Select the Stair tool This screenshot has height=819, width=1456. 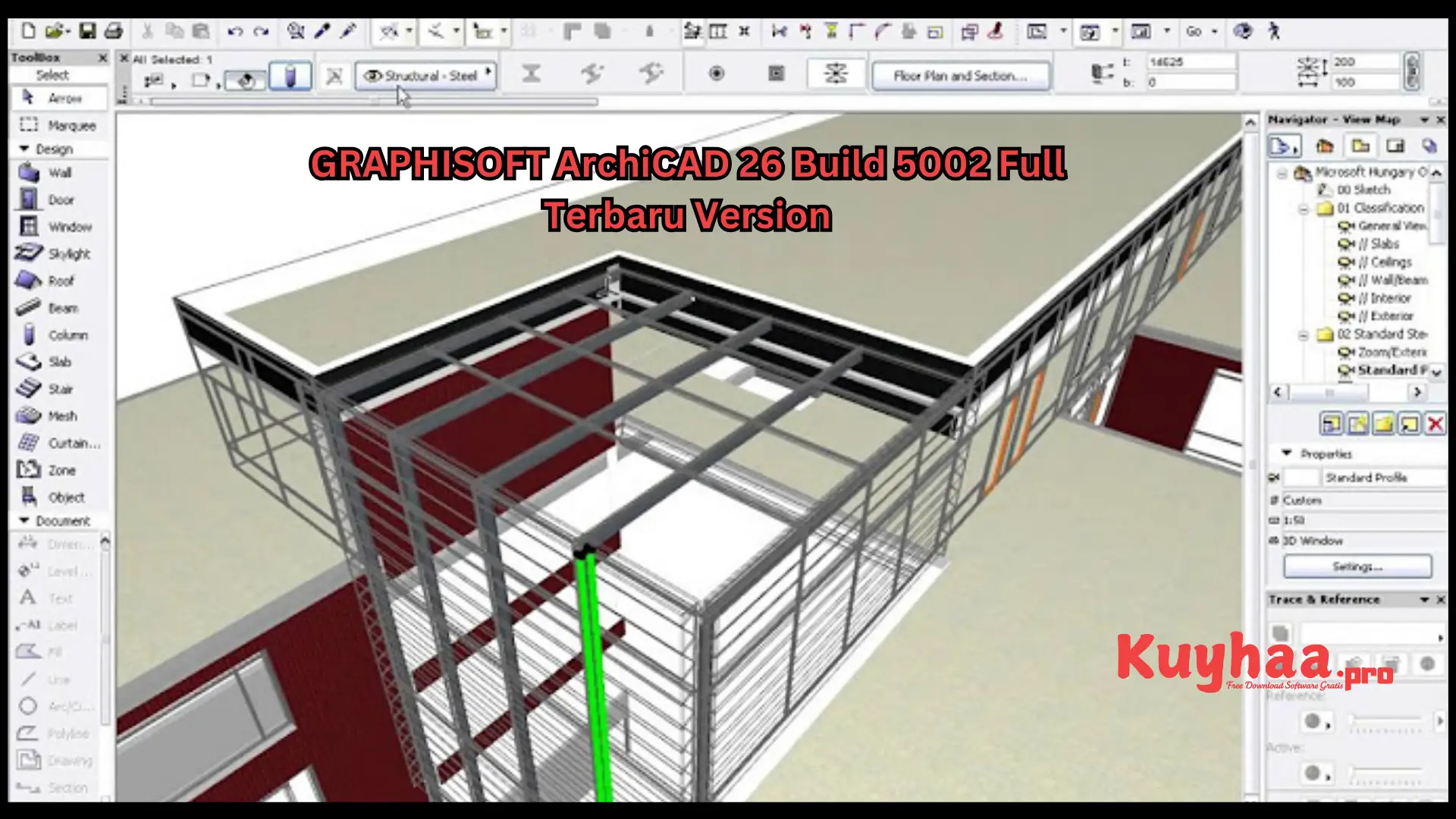(x=59, y=389)
